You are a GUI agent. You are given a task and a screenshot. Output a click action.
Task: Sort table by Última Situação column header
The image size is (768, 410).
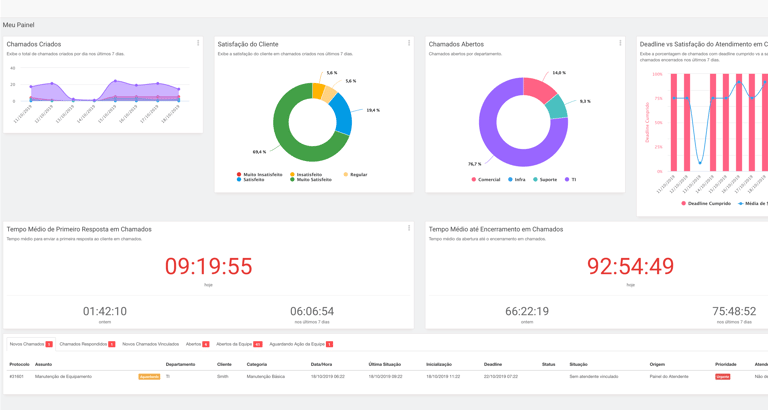click(x=384, y=364)
